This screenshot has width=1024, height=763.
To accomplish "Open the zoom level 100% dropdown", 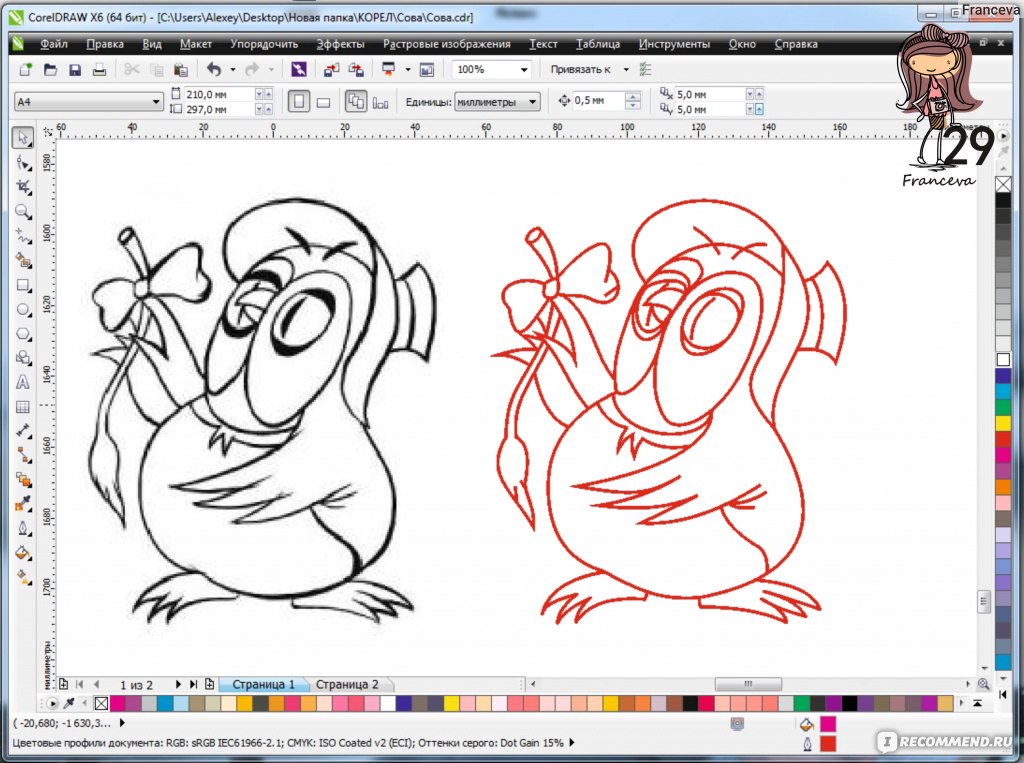I will pyautogui.click(x=524, y=69).
